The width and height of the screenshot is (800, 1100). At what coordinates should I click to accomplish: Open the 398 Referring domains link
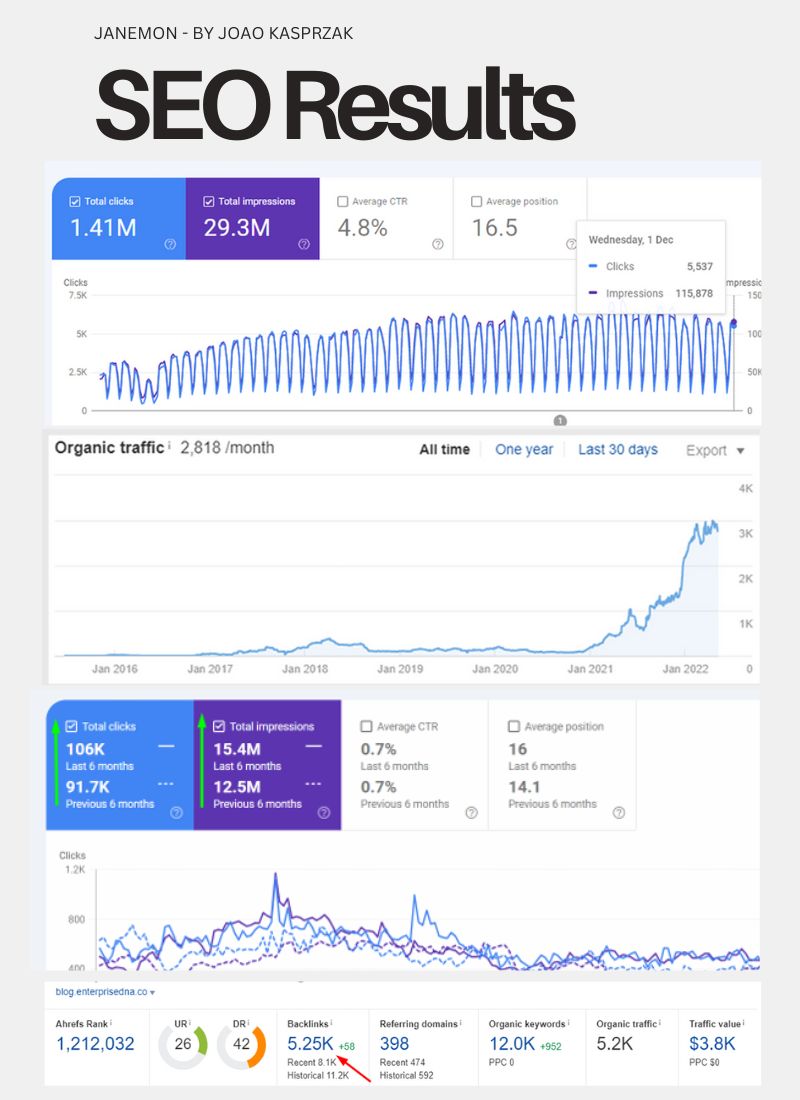pyautogui.click(x=394, y=1044)
